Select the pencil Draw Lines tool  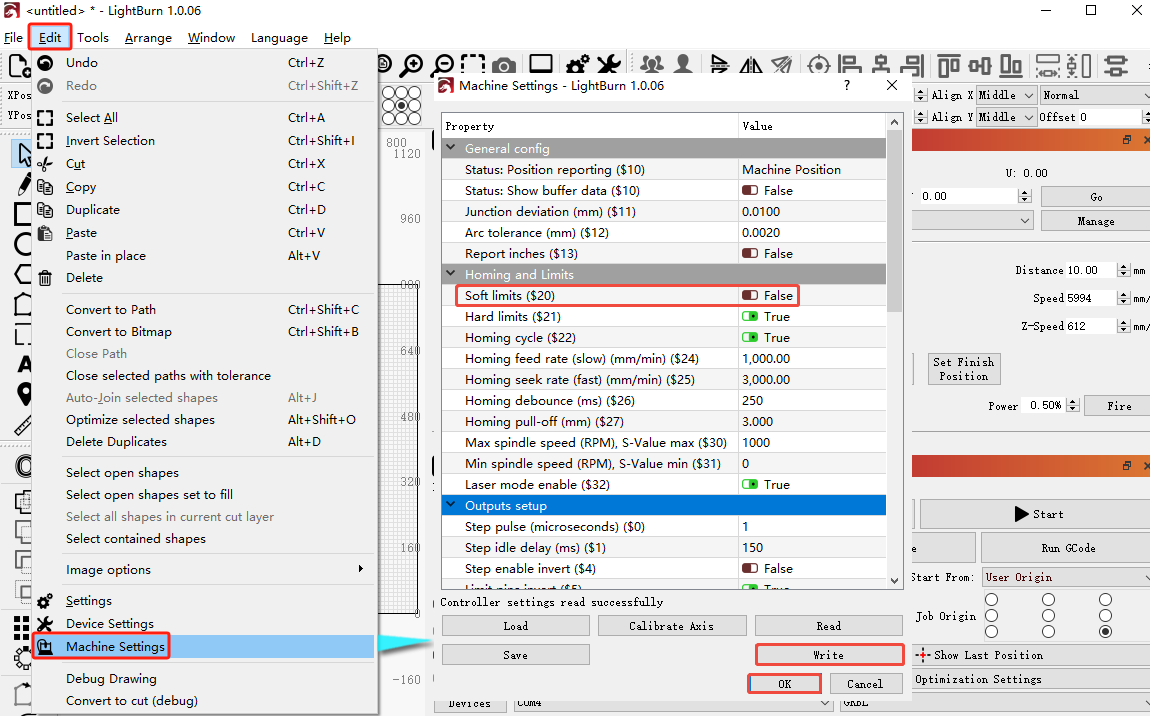(x=24, y=184)
